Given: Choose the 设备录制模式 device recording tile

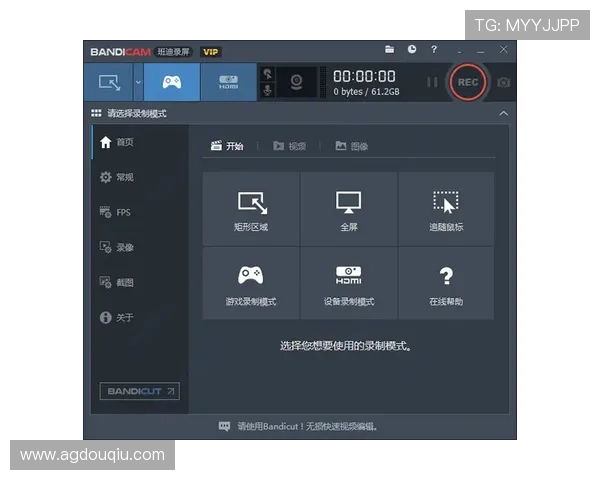Looking at the screenshot, I should coord(349,283).
